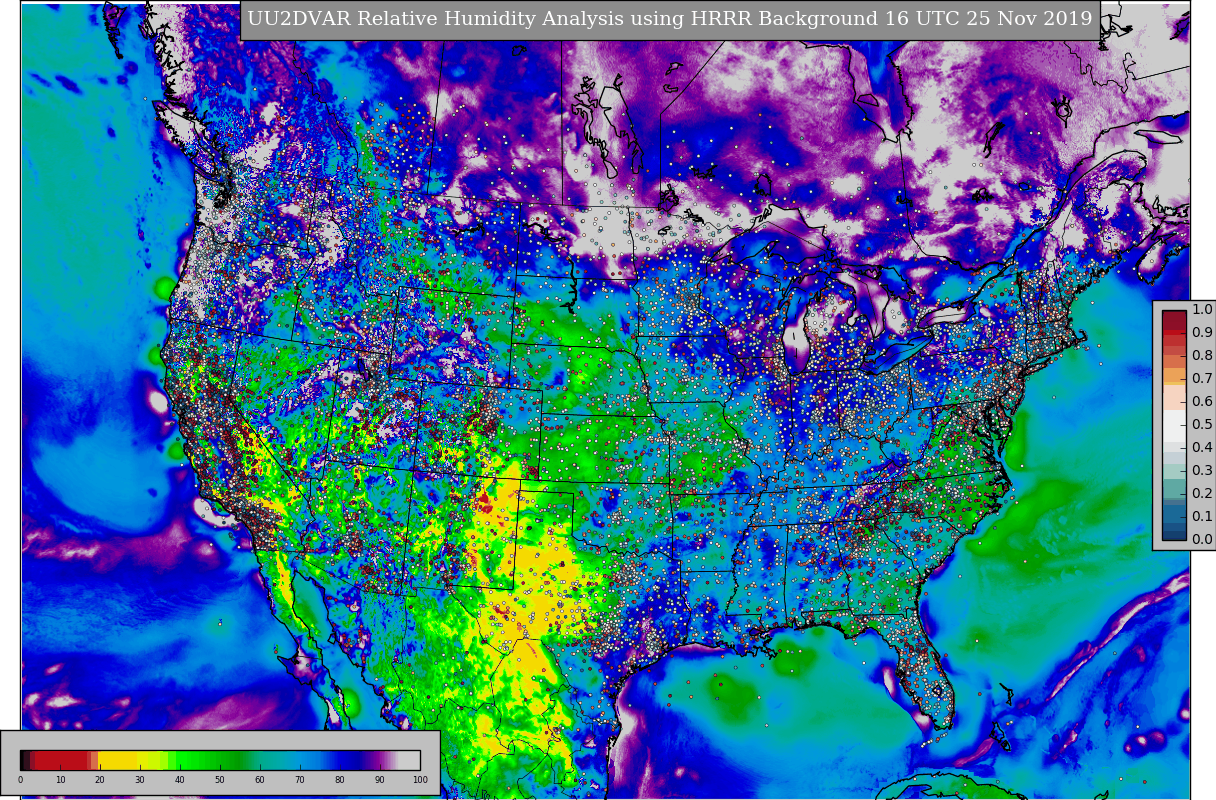The image size is (1216, 800).
Task: Click the "60" tick on humidity colorbar
Action: pyautogui.click(x=260, y=780)
